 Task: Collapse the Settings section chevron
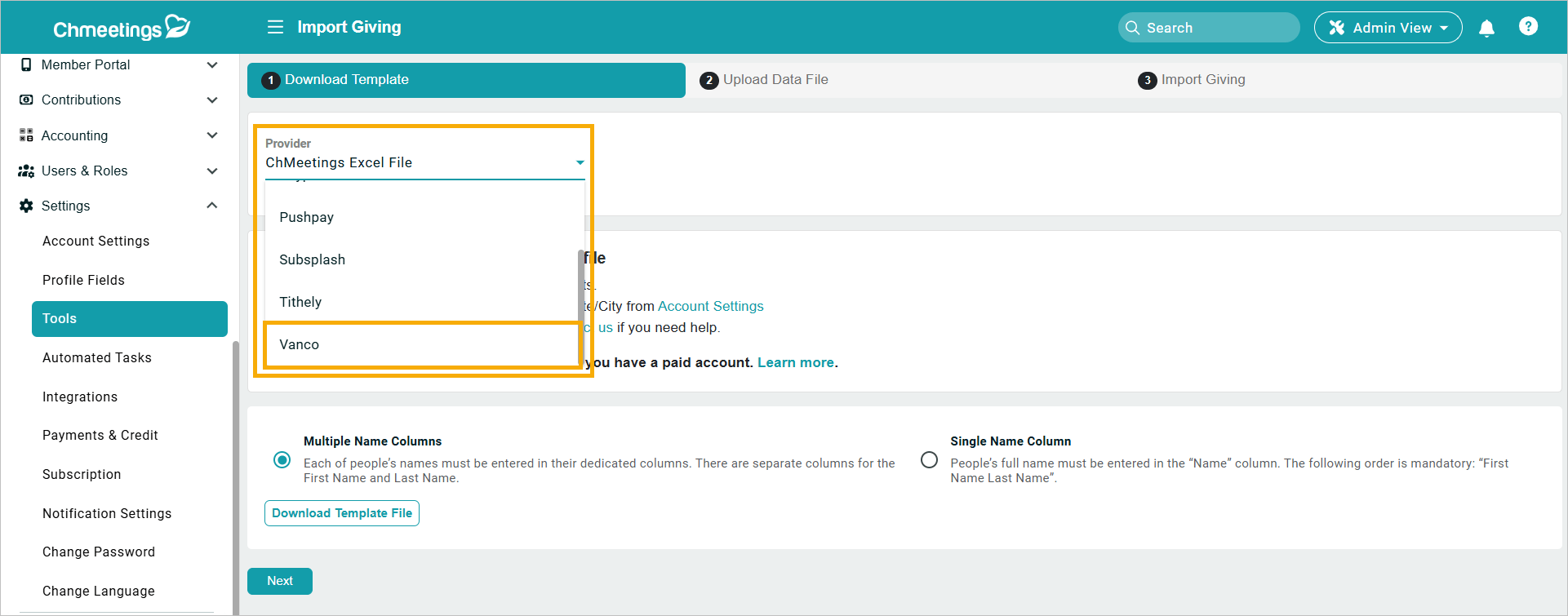[212, 206]
